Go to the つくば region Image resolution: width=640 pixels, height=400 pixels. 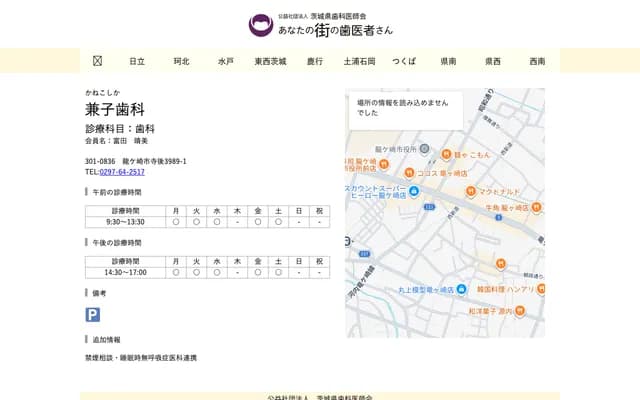[404, 61]
